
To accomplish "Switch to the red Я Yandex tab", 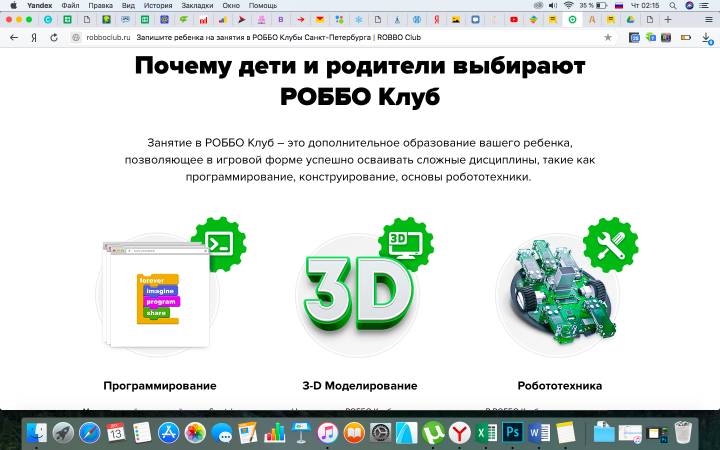I will (x=436, y=19).
